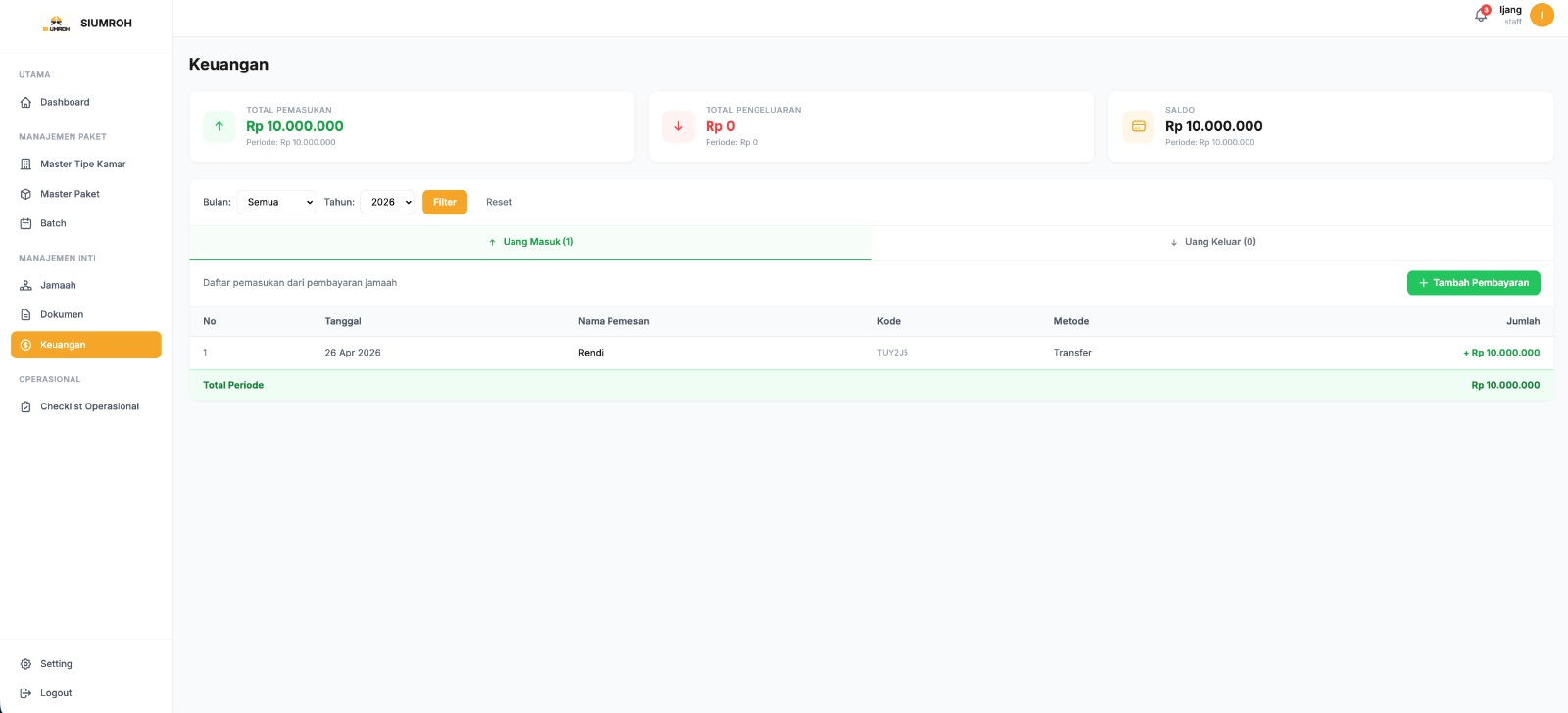Click the Transfer method cell
This screenshot has height=713, width=1568.
point(1073,353)
